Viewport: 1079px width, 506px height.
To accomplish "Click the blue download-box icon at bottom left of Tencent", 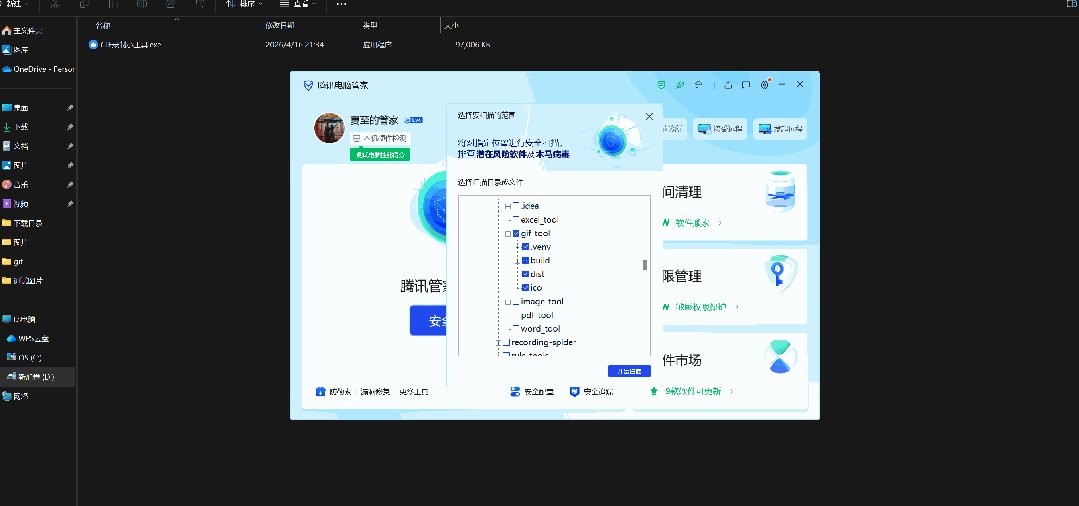I will [x=320, y=392].
